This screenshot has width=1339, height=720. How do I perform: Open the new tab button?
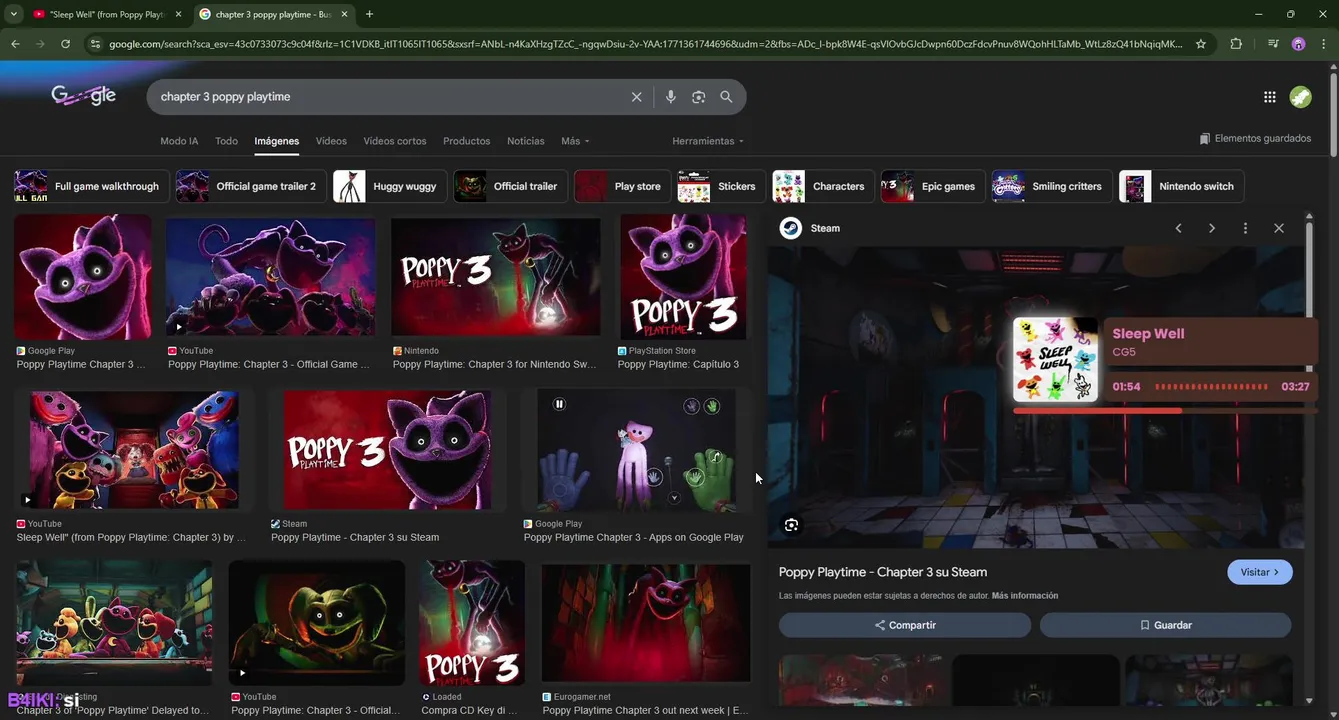click(369, 14)
